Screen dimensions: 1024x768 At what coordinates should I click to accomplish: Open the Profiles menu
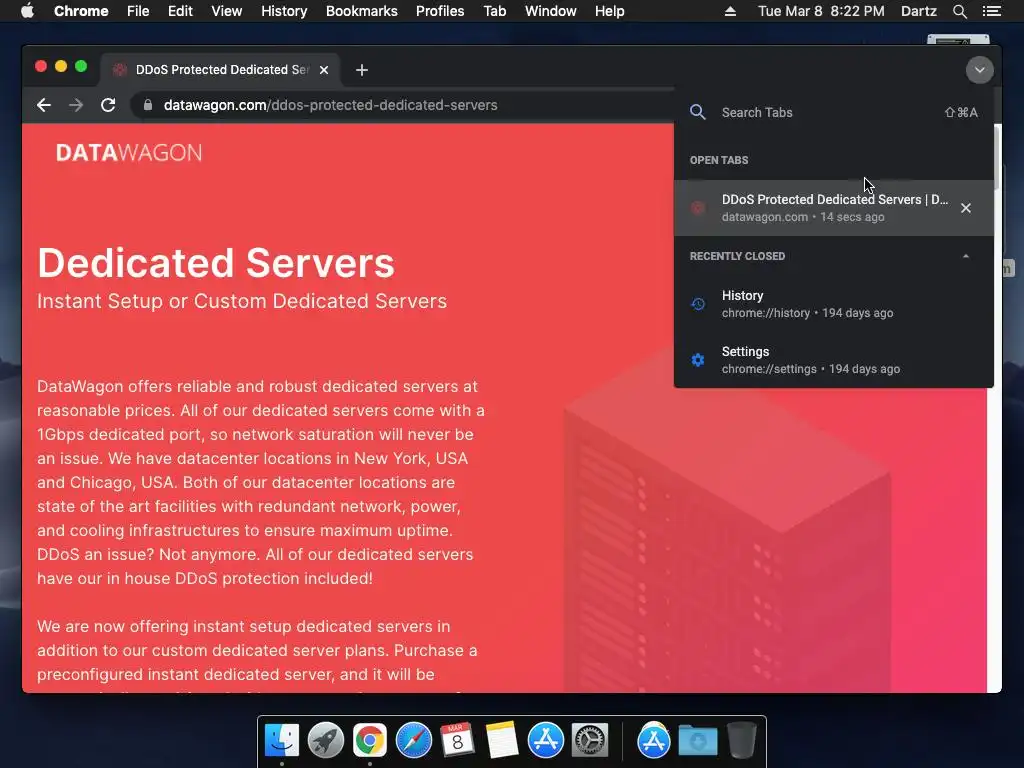tap(440, 11)
